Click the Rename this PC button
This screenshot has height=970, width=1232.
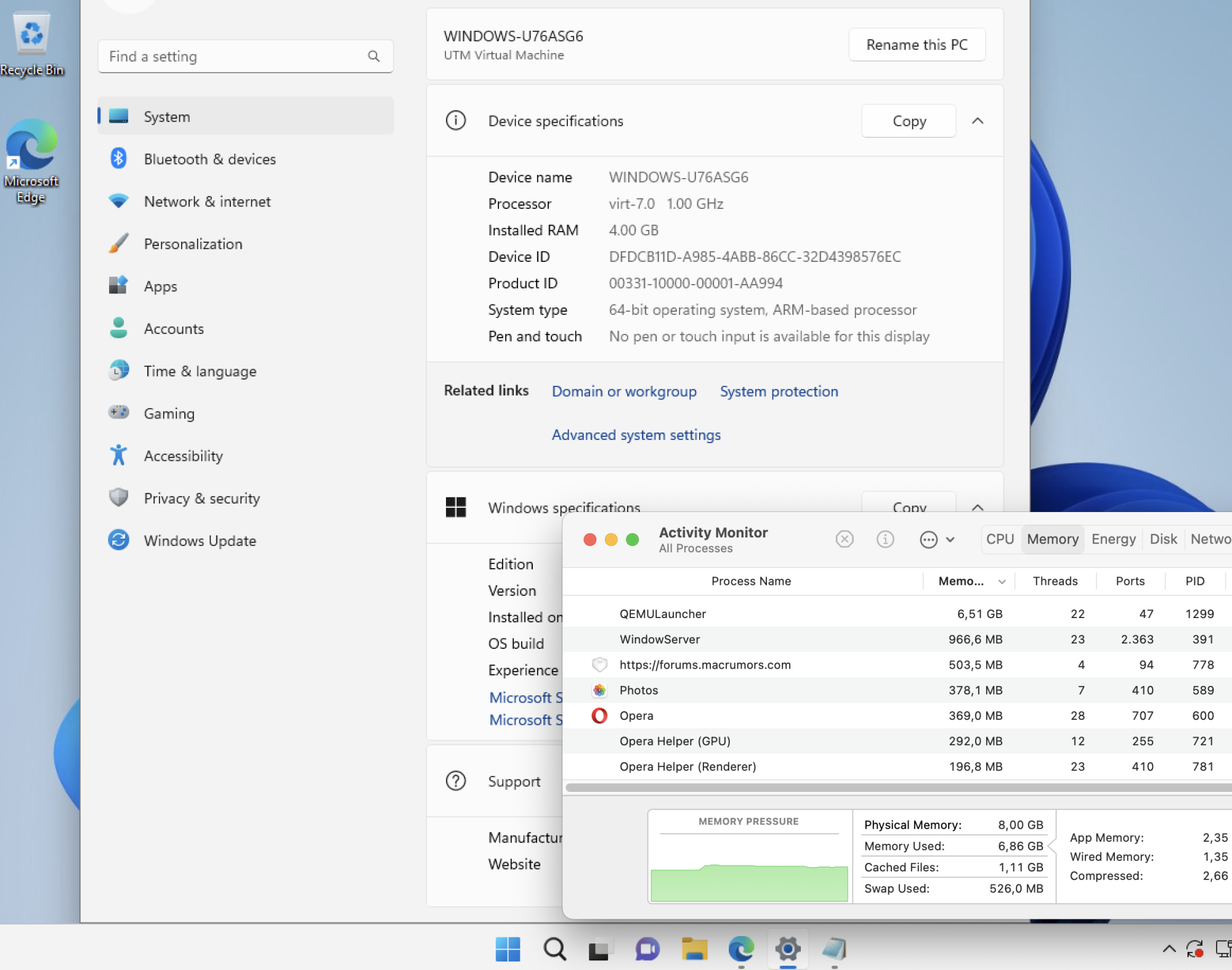pyautogui.click(x=917, y=44)
